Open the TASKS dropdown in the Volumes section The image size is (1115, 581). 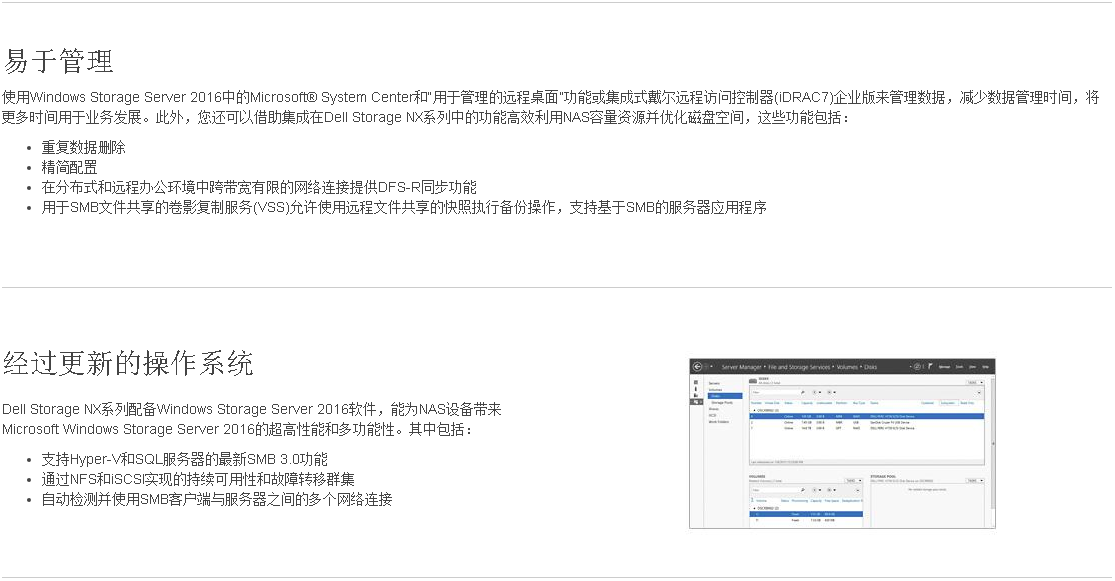(x=851, y=480)
